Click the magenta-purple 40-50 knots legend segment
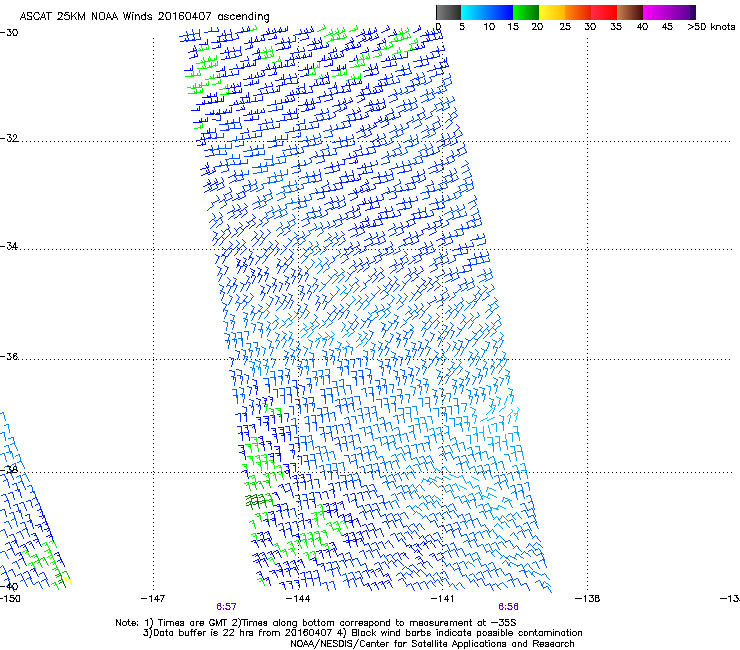Screen dimensions: 740x650 point(669,12)
